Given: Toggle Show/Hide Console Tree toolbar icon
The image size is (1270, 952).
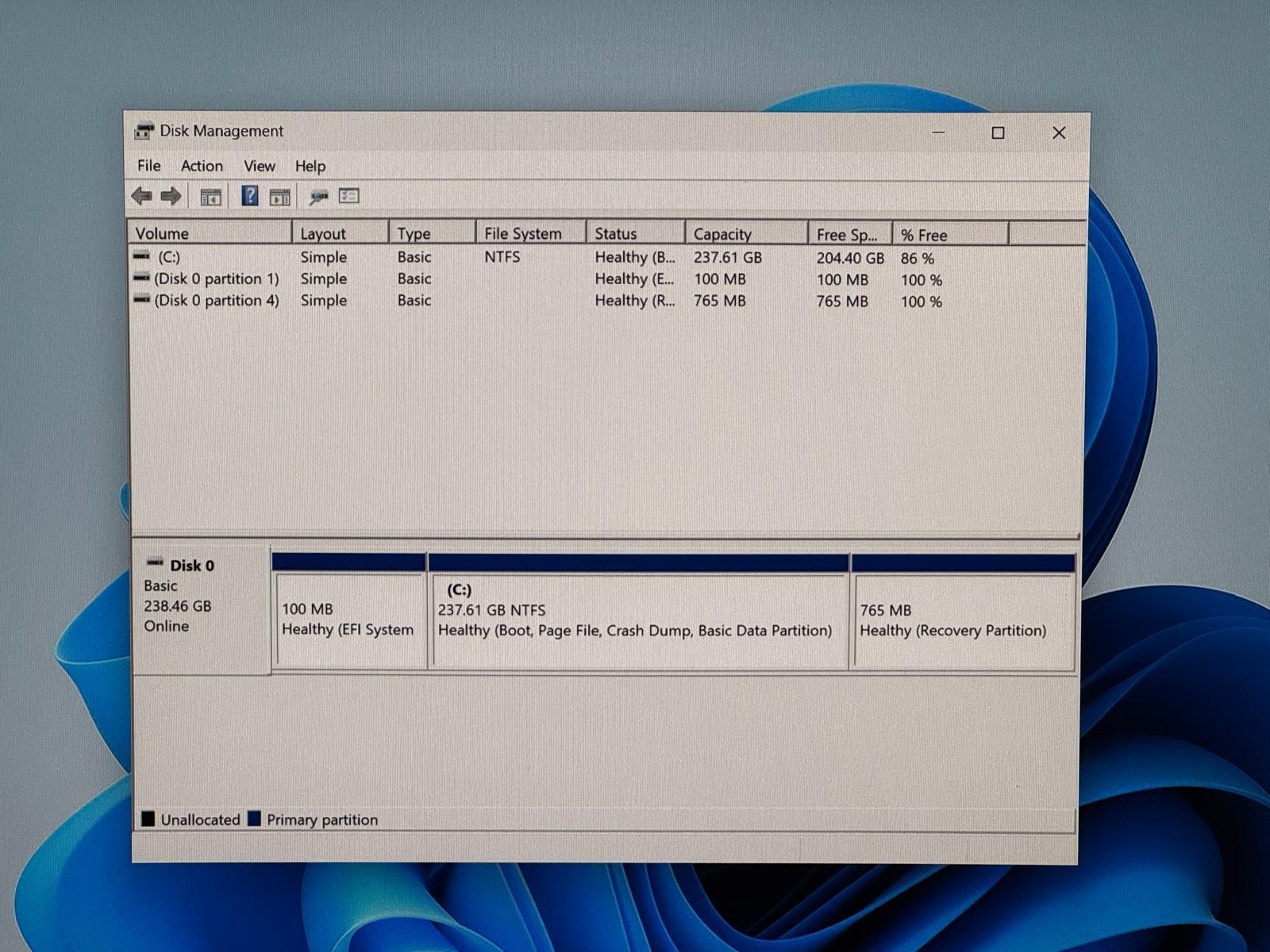Looking at the screenshot, I should point(210,197).
